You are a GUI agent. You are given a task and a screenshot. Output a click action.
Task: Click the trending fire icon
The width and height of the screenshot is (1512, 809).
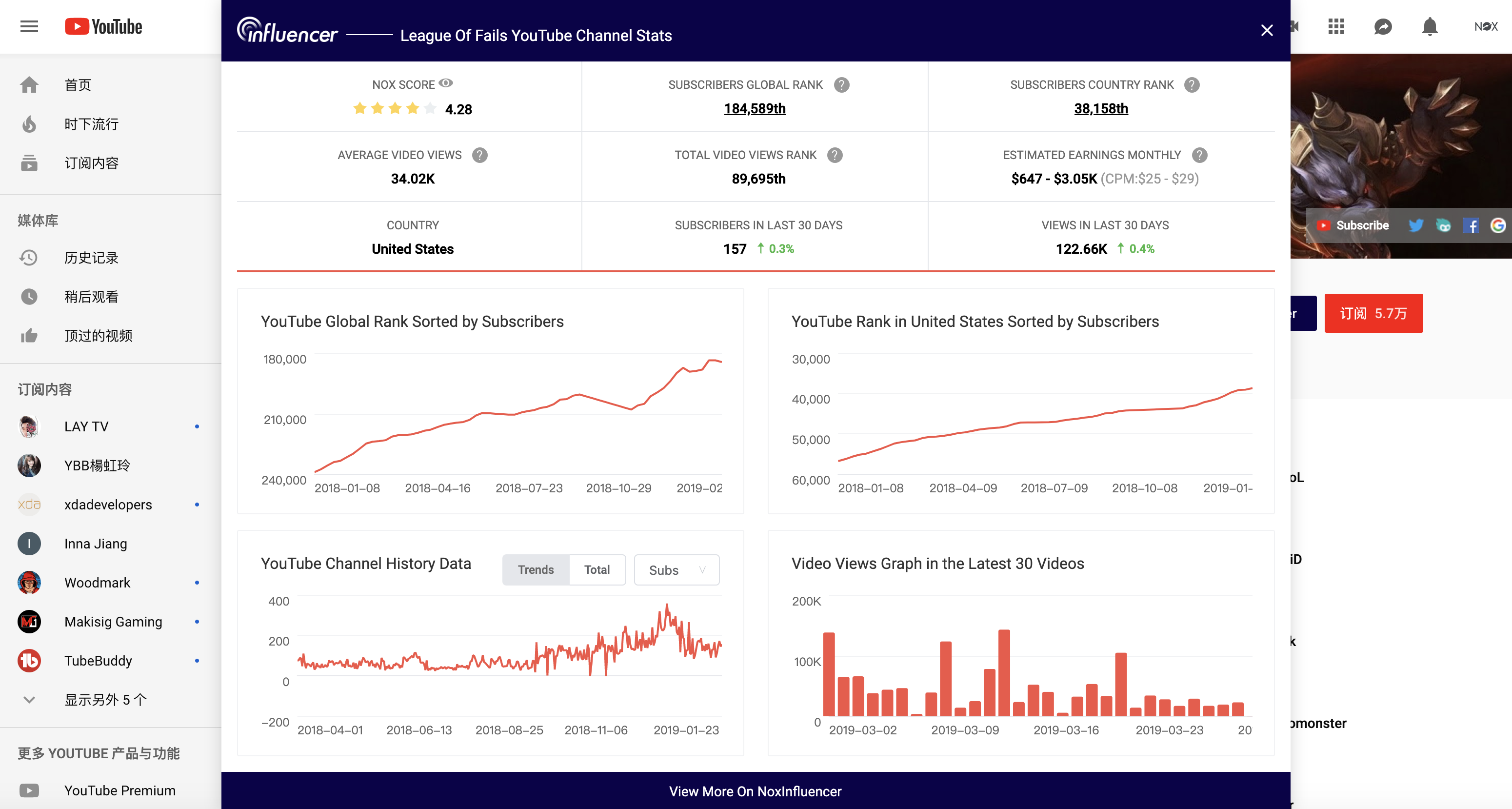pos(29,123)
